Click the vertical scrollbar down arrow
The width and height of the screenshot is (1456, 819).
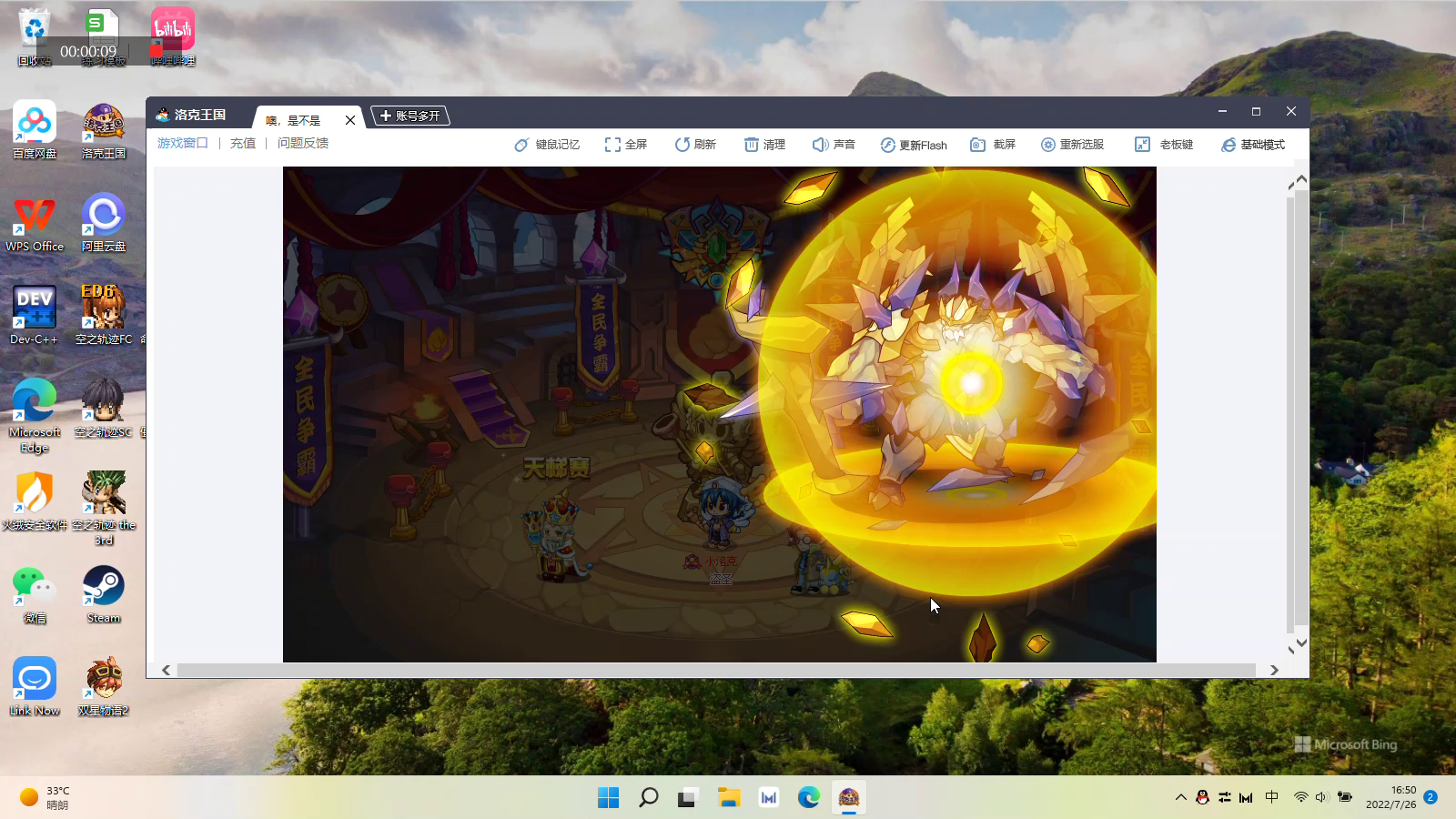[1300, 643]
